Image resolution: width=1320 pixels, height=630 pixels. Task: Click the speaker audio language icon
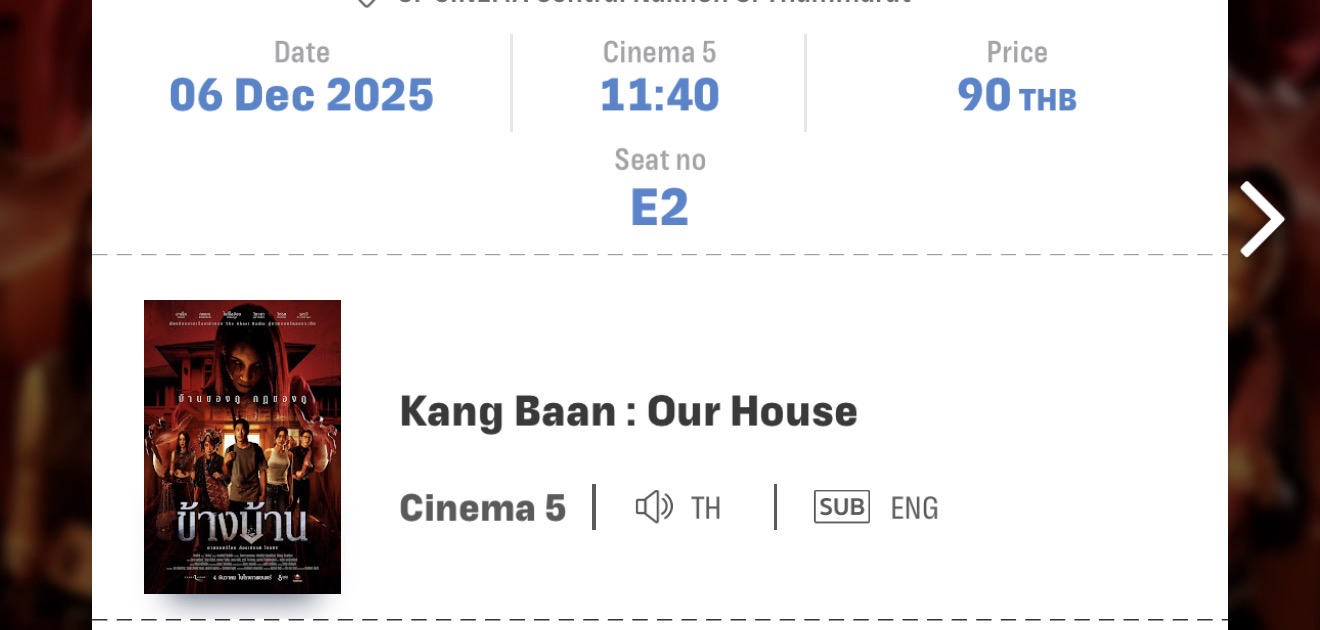coord(654,507)
